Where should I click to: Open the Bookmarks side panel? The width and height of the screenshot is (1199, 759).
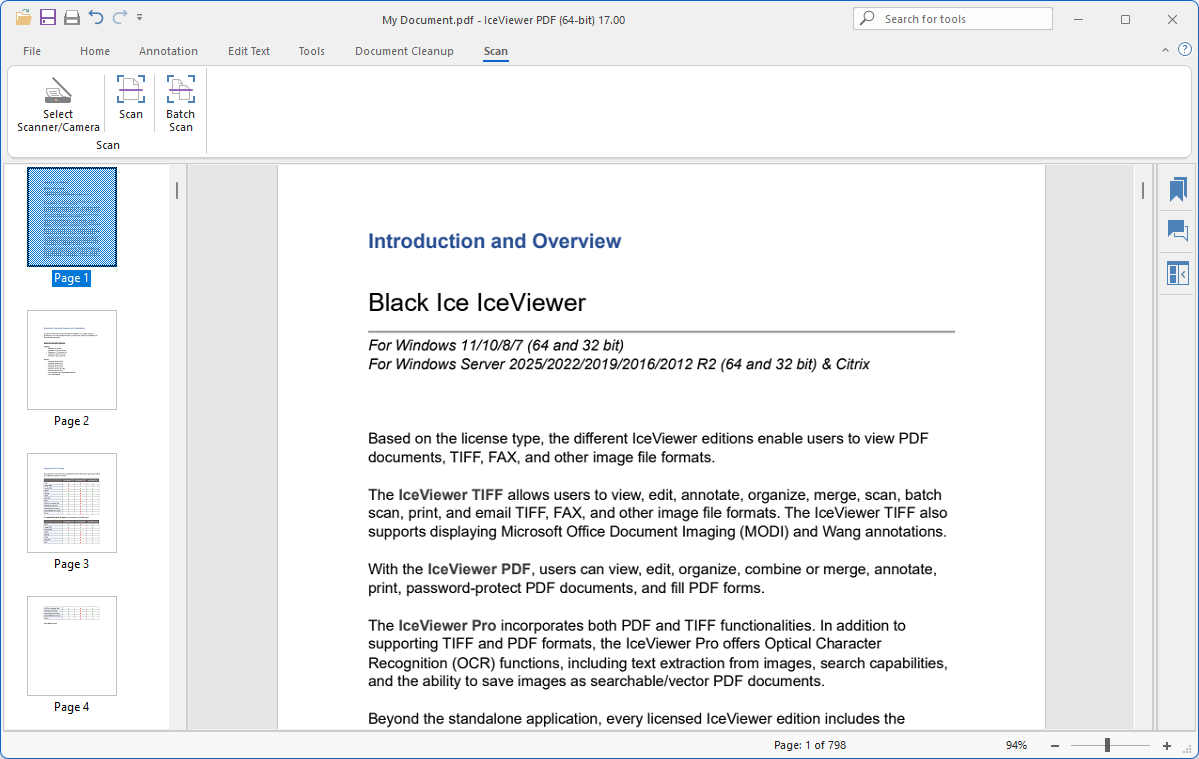pyautogui.click(x=1177, y=189)
